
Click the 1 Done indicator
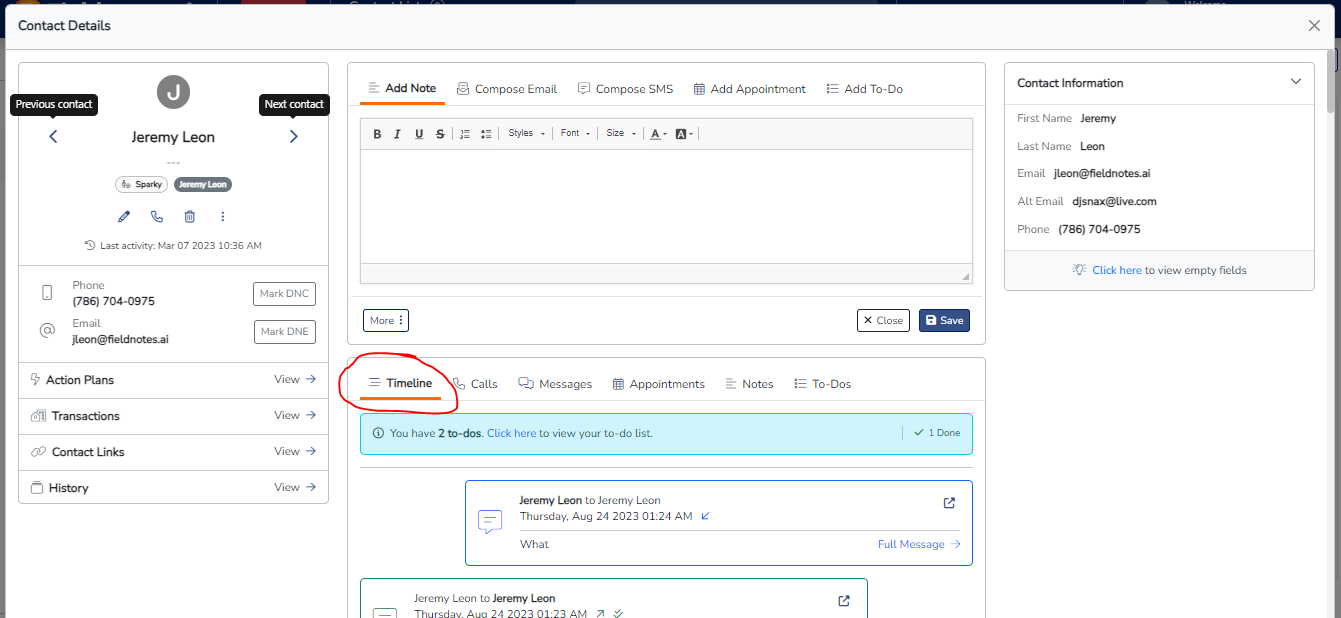tap(937, 433)
